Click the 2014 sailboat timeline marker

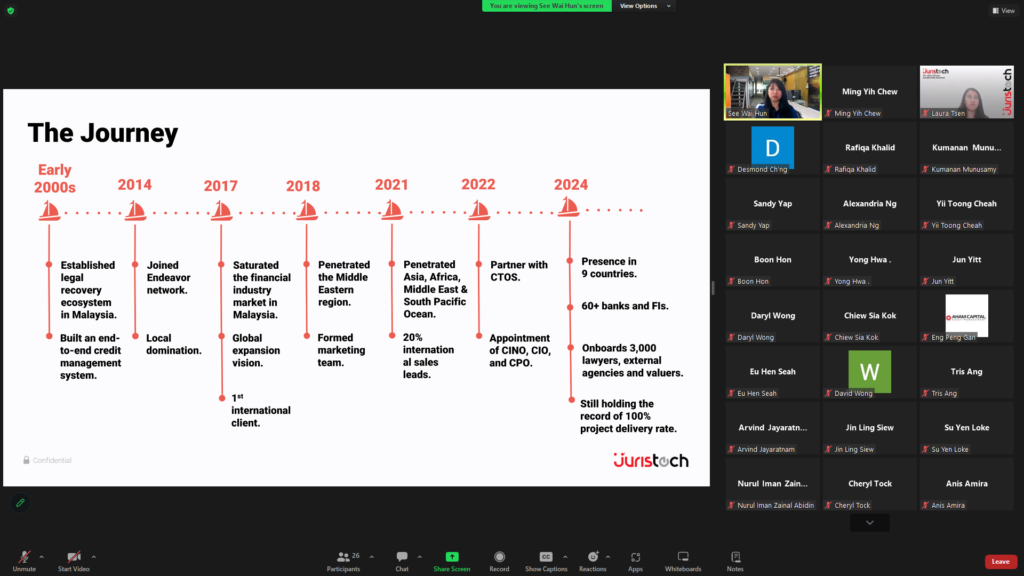(x=135, y=210)
